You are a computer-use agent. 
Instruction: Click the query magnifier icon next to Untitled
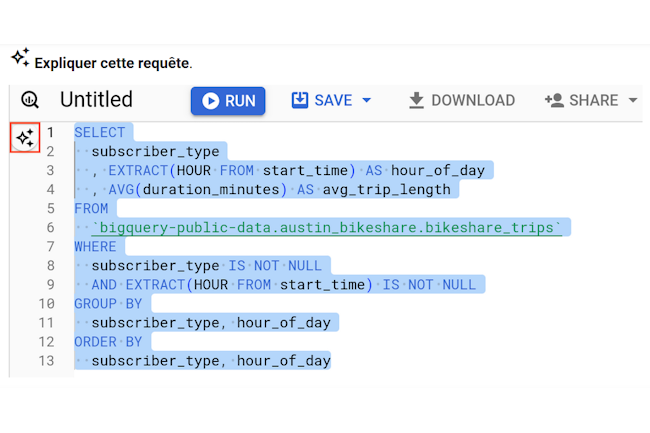point(30,100)
